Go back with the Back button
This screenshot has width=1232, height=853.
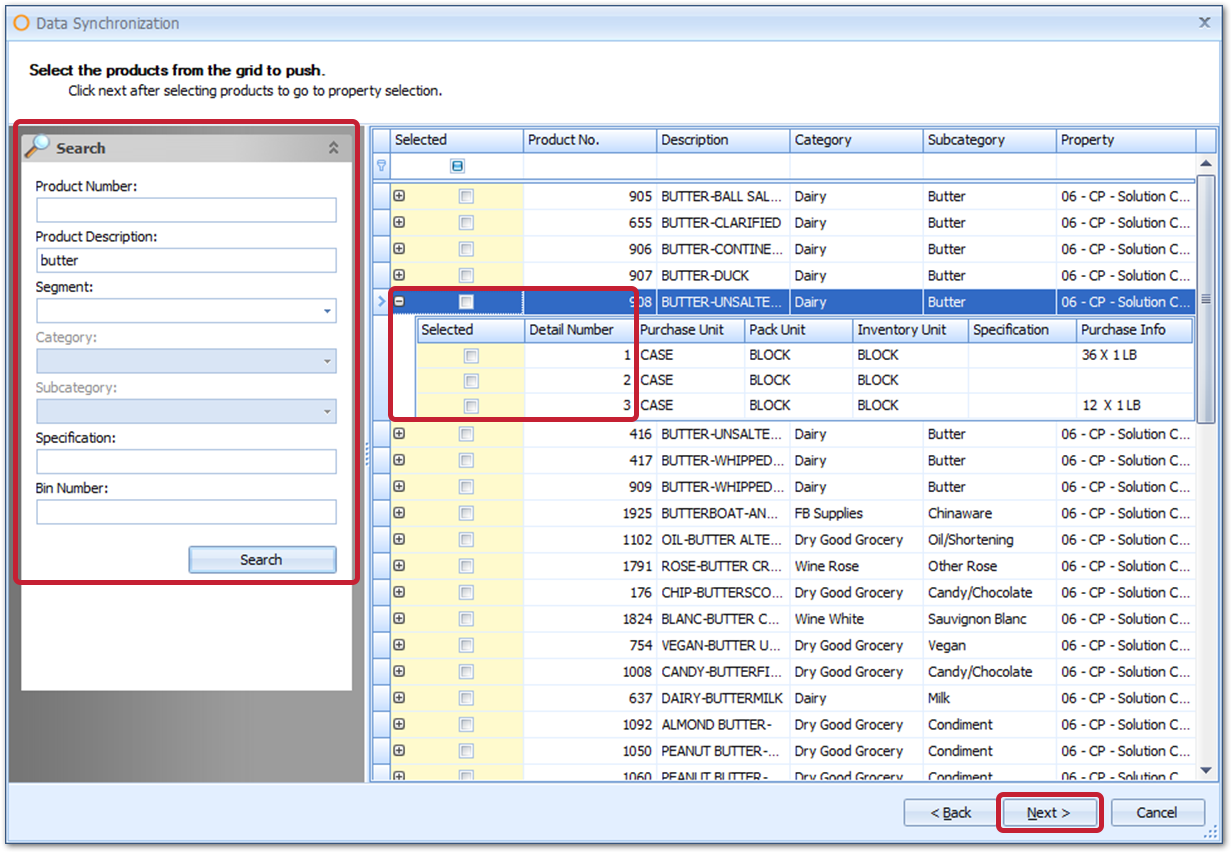tap(951, 813)
